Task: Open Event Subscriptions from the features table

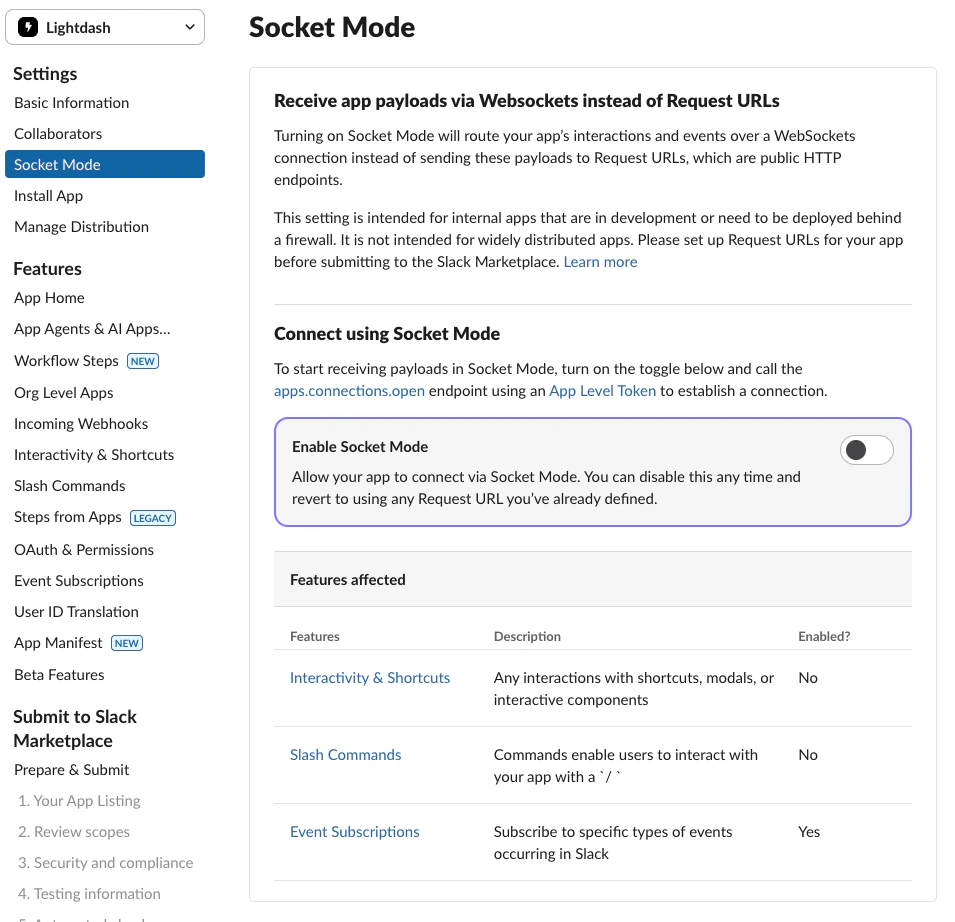Action: coord(354,831)
